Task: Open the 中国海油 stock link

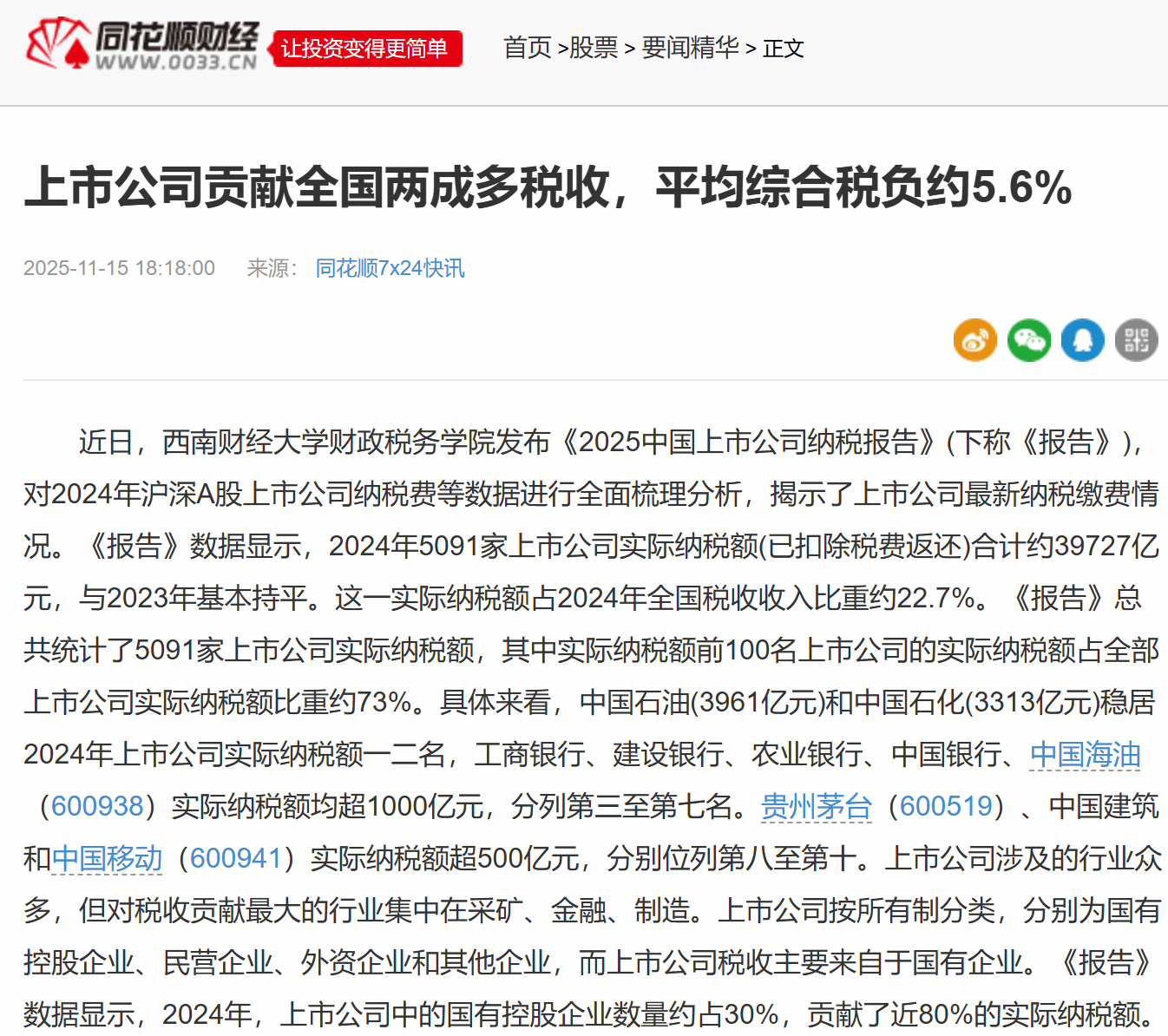Action: 1085,755
